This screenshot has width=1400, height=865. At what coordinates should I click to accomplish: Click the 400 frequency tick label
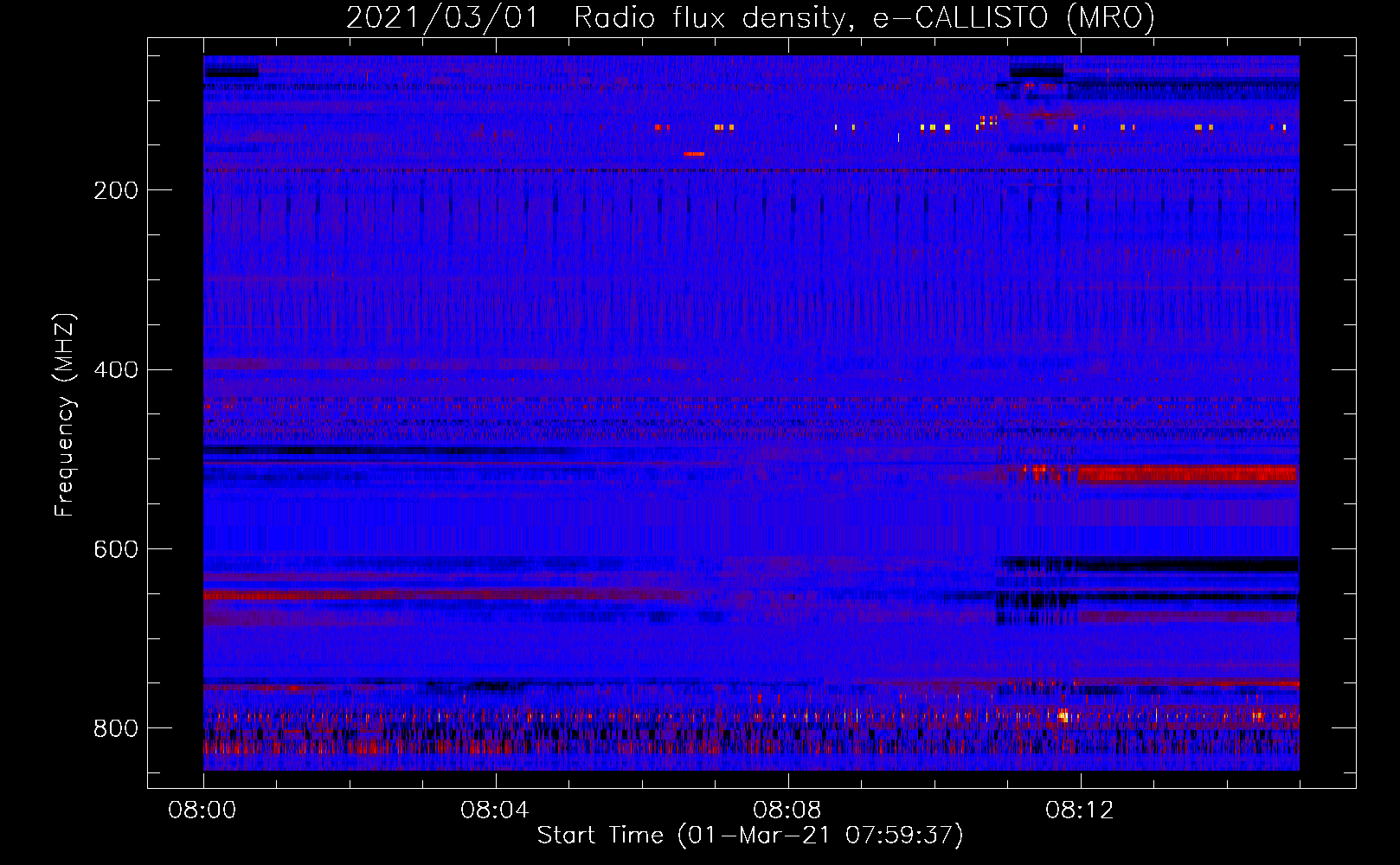point(116,370)
